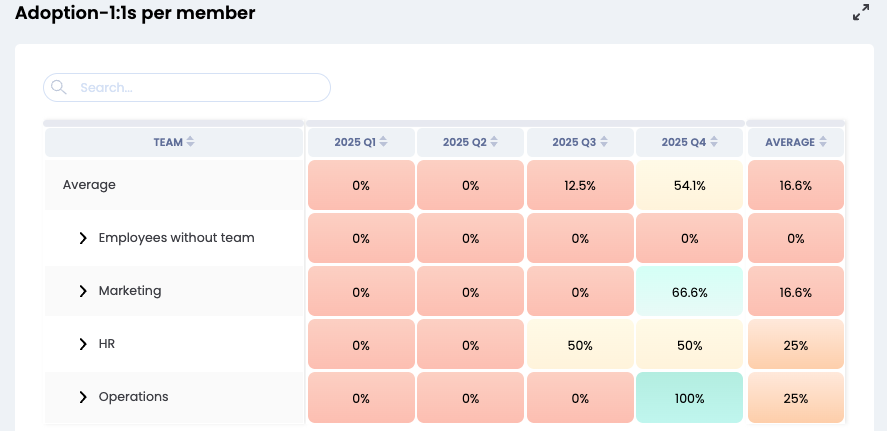This screenshot has width=887, height=431.
Task: Click the Operations 2025 Q4 100% cell
Action: point(689,398)
